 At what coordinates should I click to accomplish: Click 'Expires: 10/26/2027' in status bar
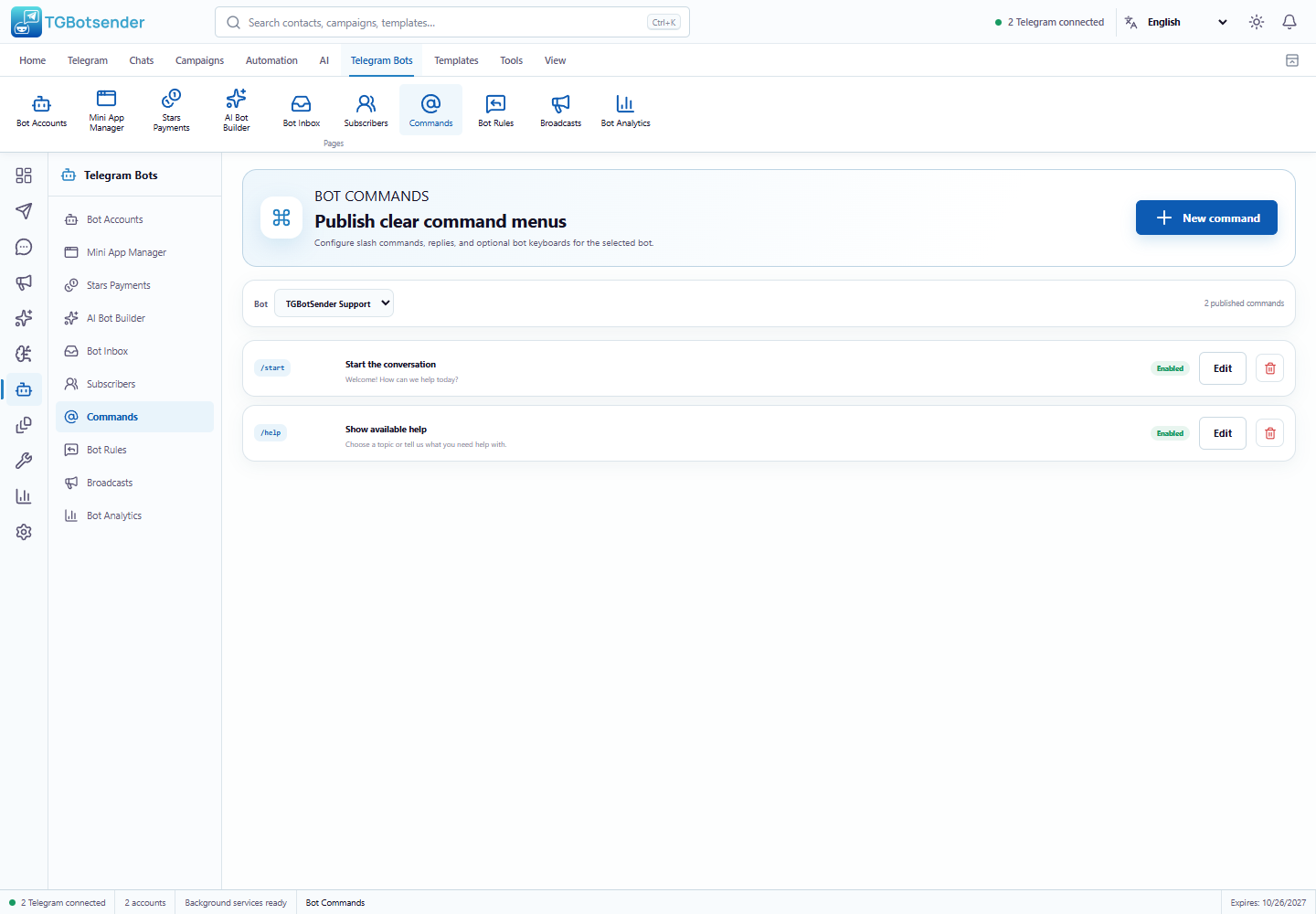tap(1268, 903)
